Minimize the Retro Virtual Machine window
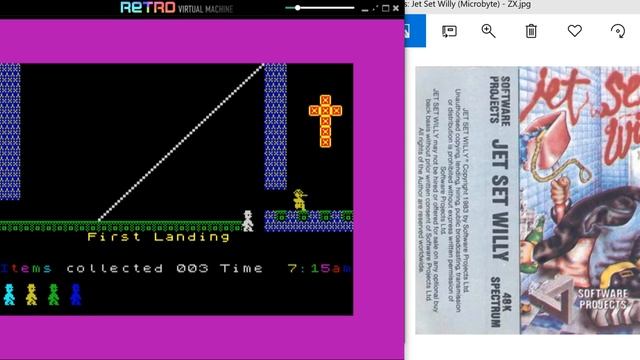640x360 pixels. coord(365,9)
